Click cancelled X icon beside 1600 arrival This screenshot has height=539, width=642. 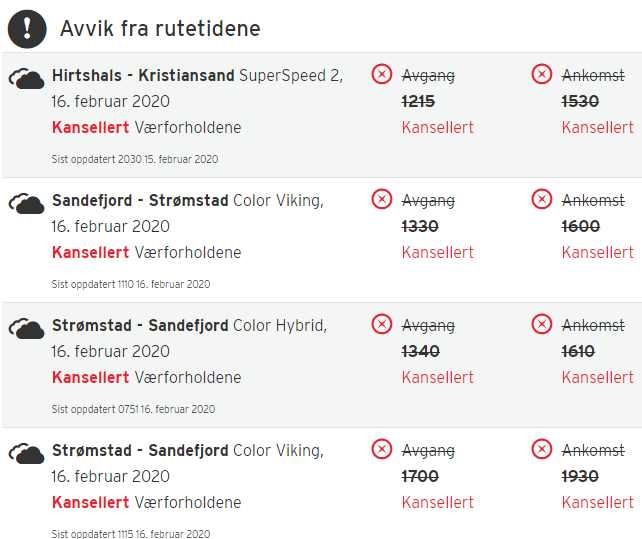pos(542,199)
